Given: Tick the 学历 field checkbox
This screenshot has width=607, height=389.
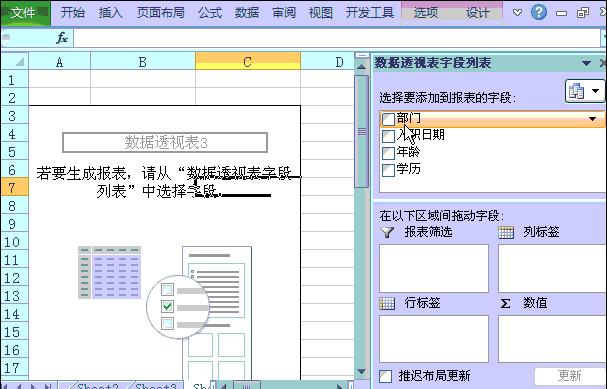Looking at the screenshot, I should pos(388,170).
